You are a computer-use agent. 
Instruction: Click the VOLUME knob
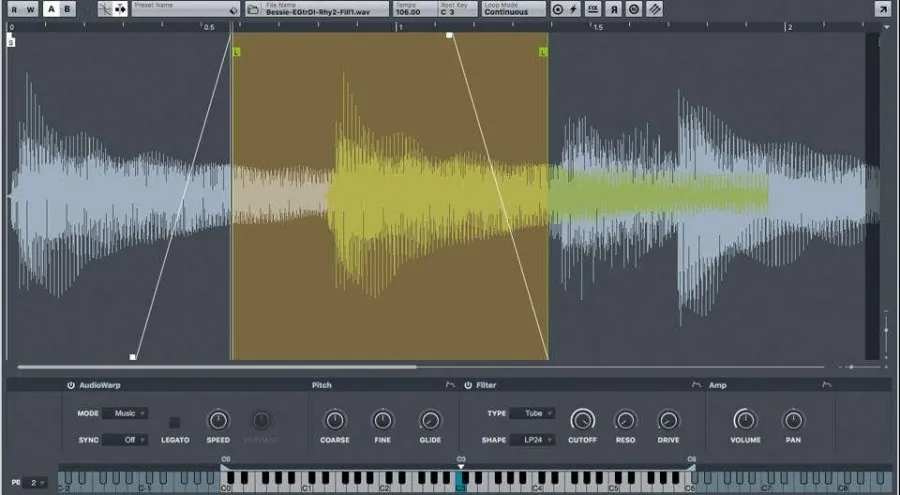(x=745, y=420)
